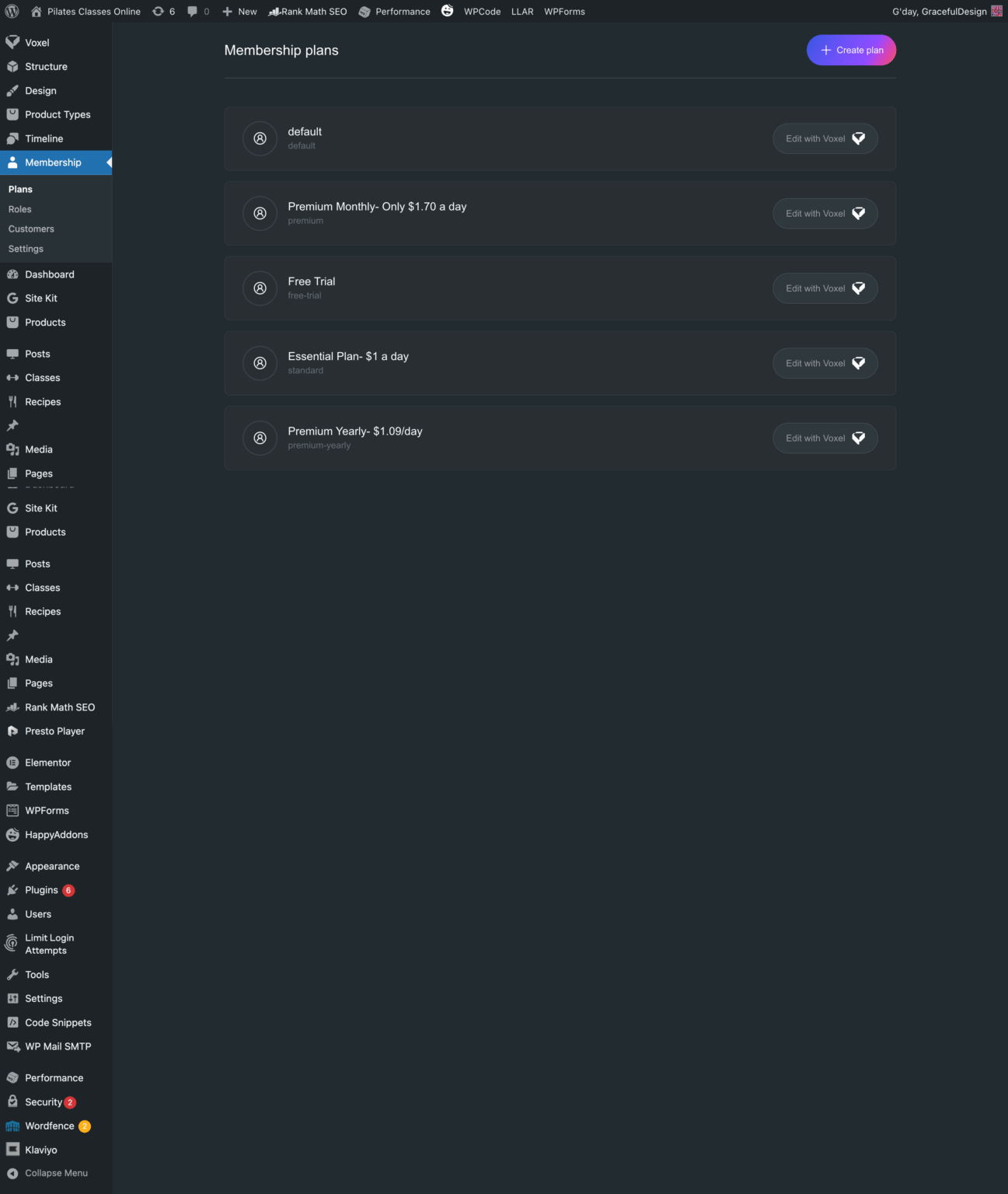This screenshot has width=1008, height=1194.
Task: Click the Elementor icon in sidebar
Action: (x=12, y=763)
